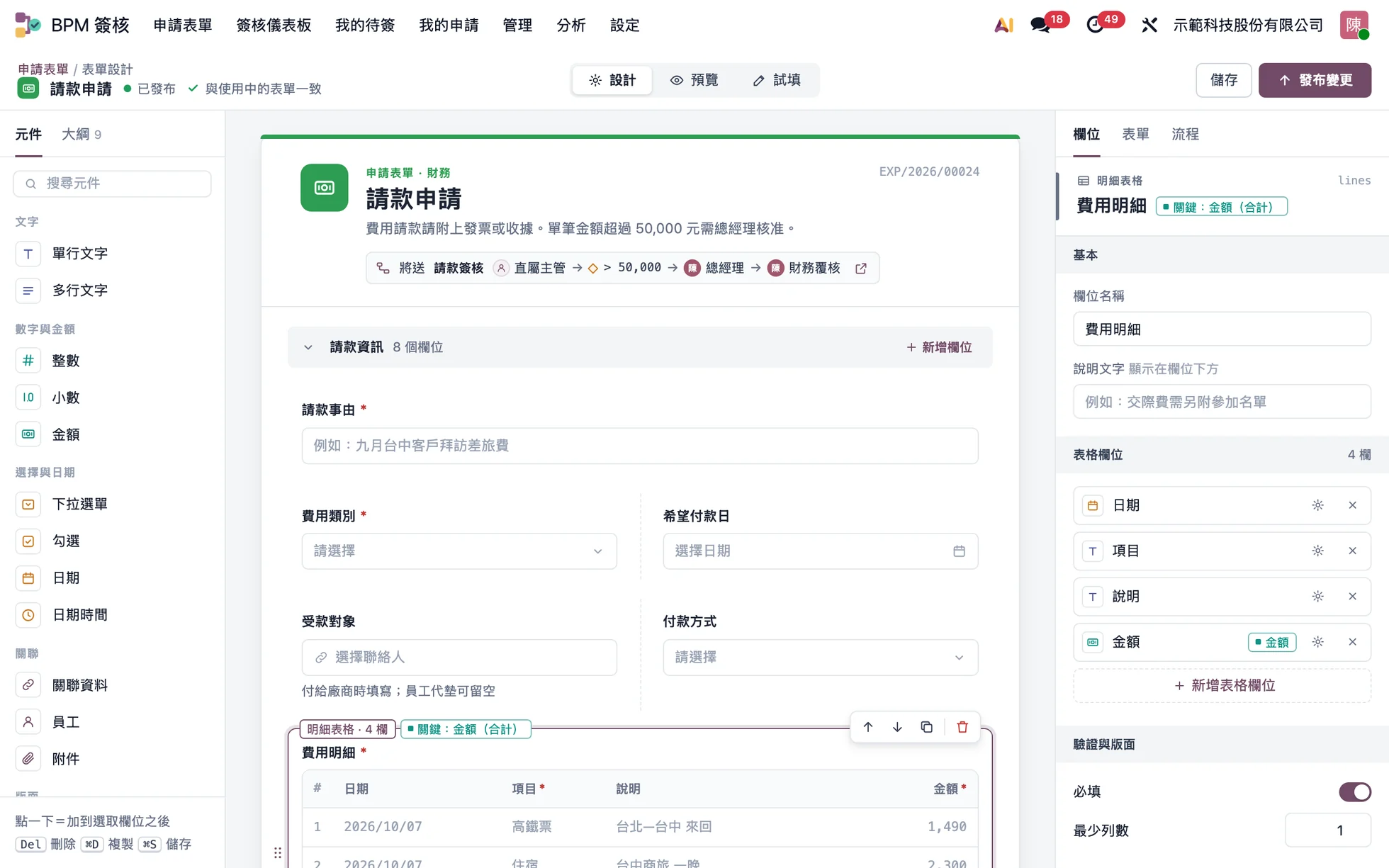Add 附件 element from the palette
The height and width of the screenshot is (868, 1389).
[x=113, y=759]
